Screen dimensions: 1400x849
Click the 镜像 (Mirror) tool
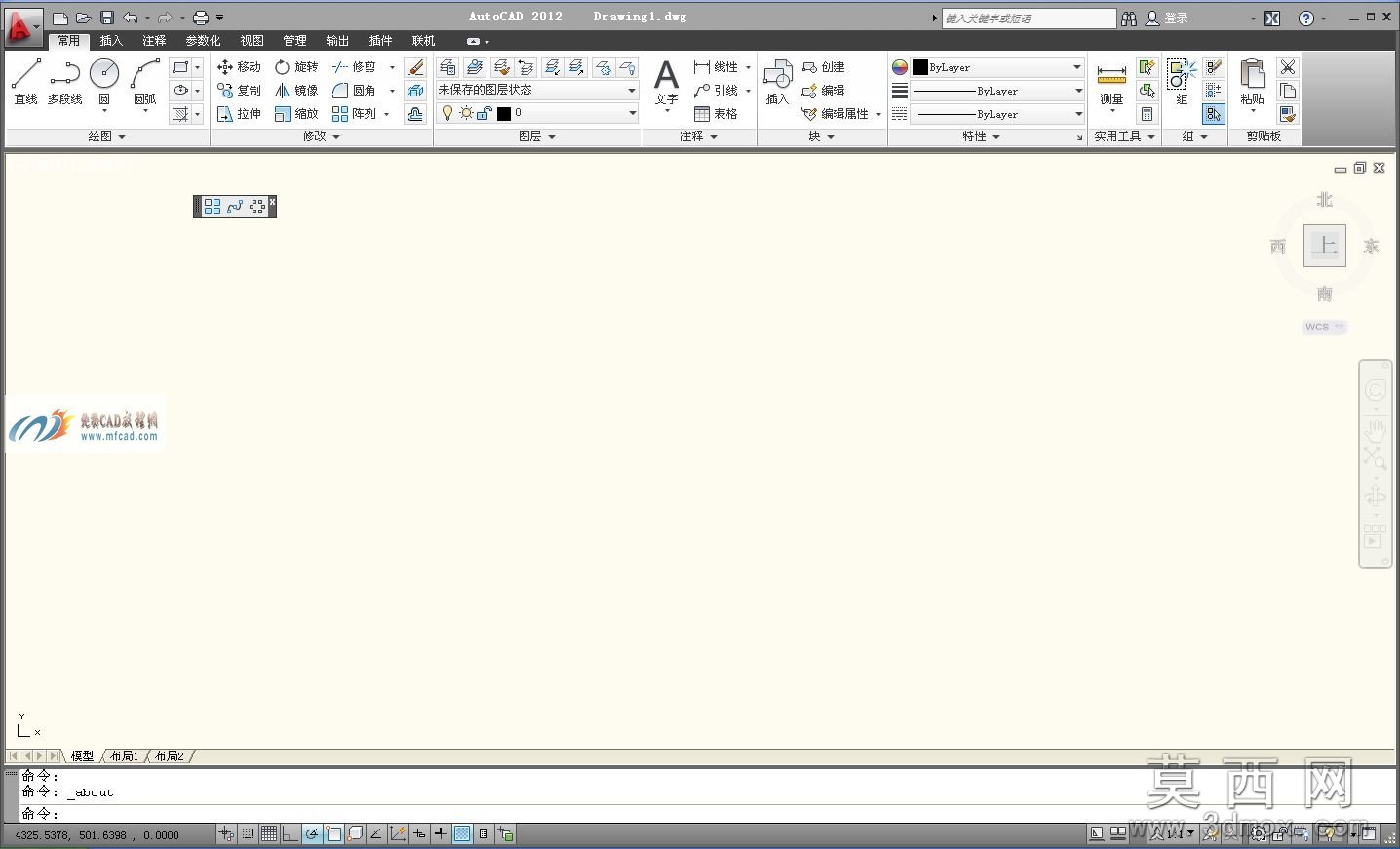[x=296, y=91]
